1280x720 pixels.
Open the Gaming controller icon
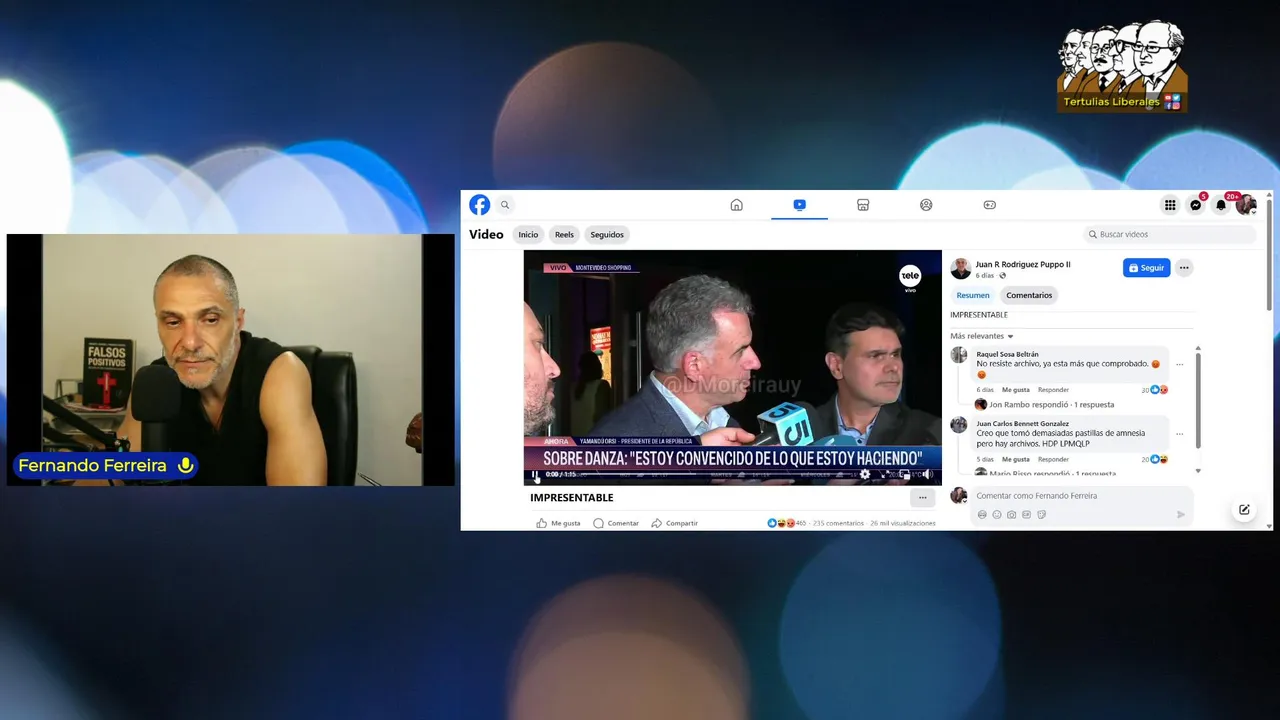989,205
